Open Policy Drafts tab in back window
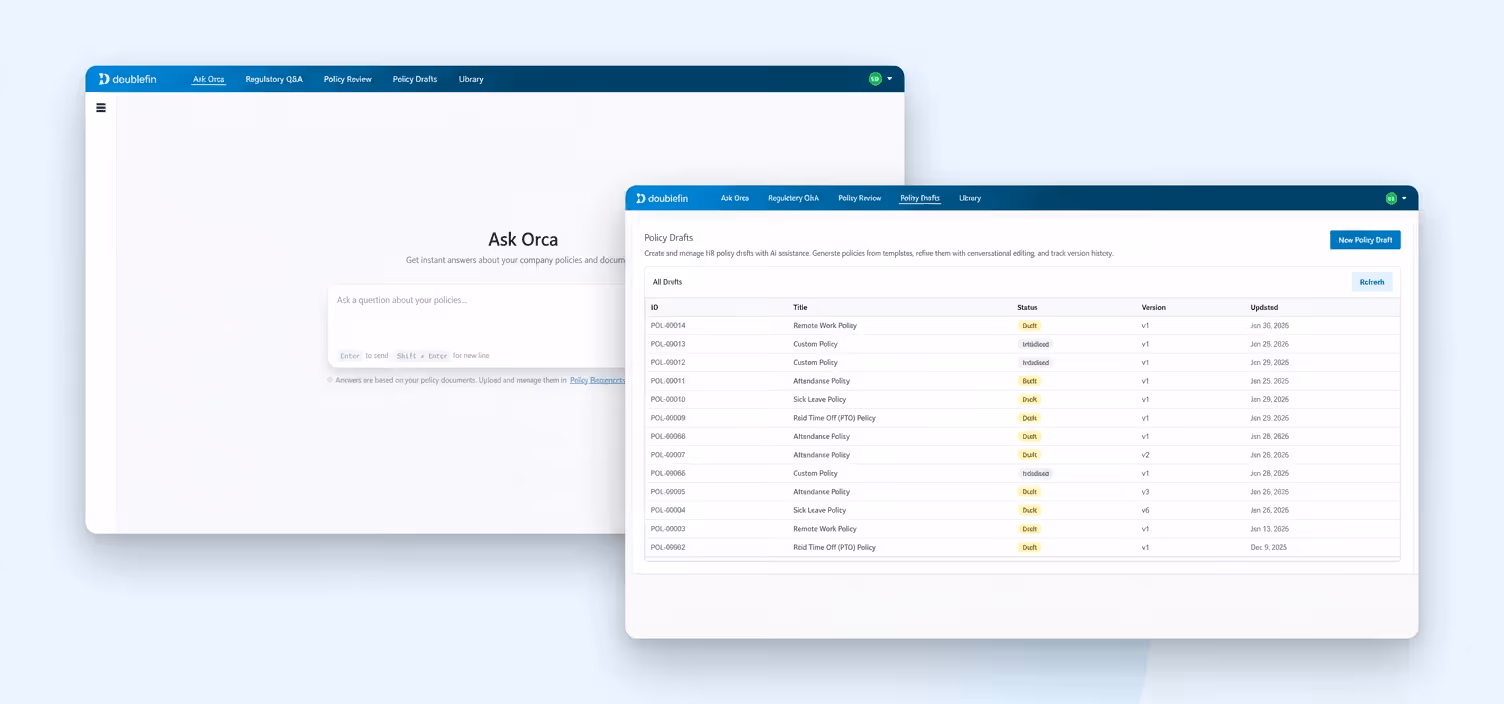The width and height of the screenshot is (1504, 704). pyautogui.click(x=415, y=79)
